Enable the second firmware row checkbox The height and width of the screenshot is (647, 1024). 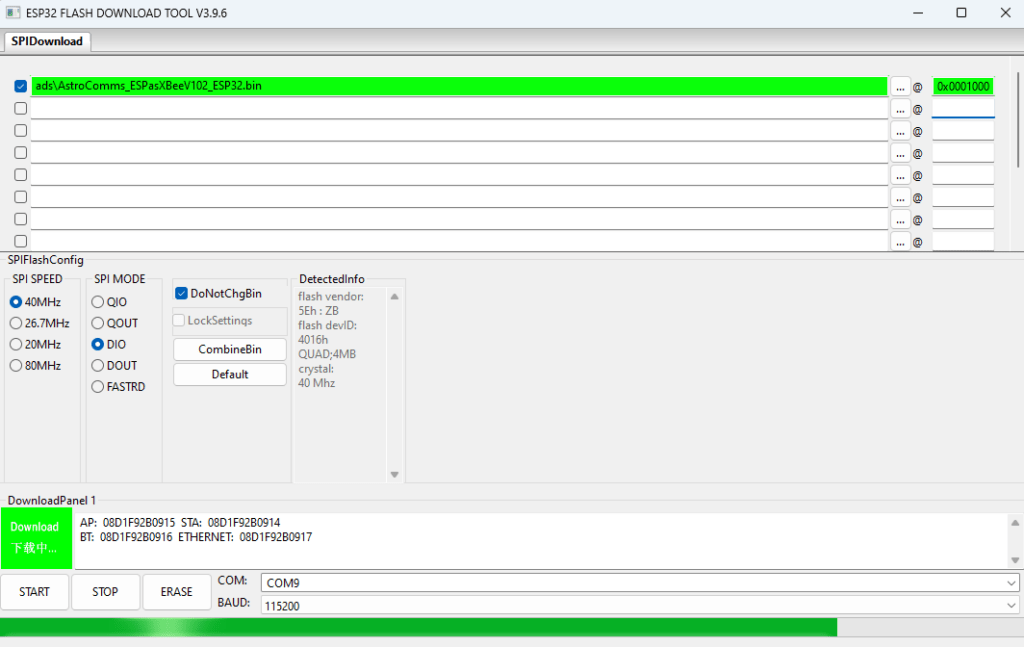pos(20,108)
